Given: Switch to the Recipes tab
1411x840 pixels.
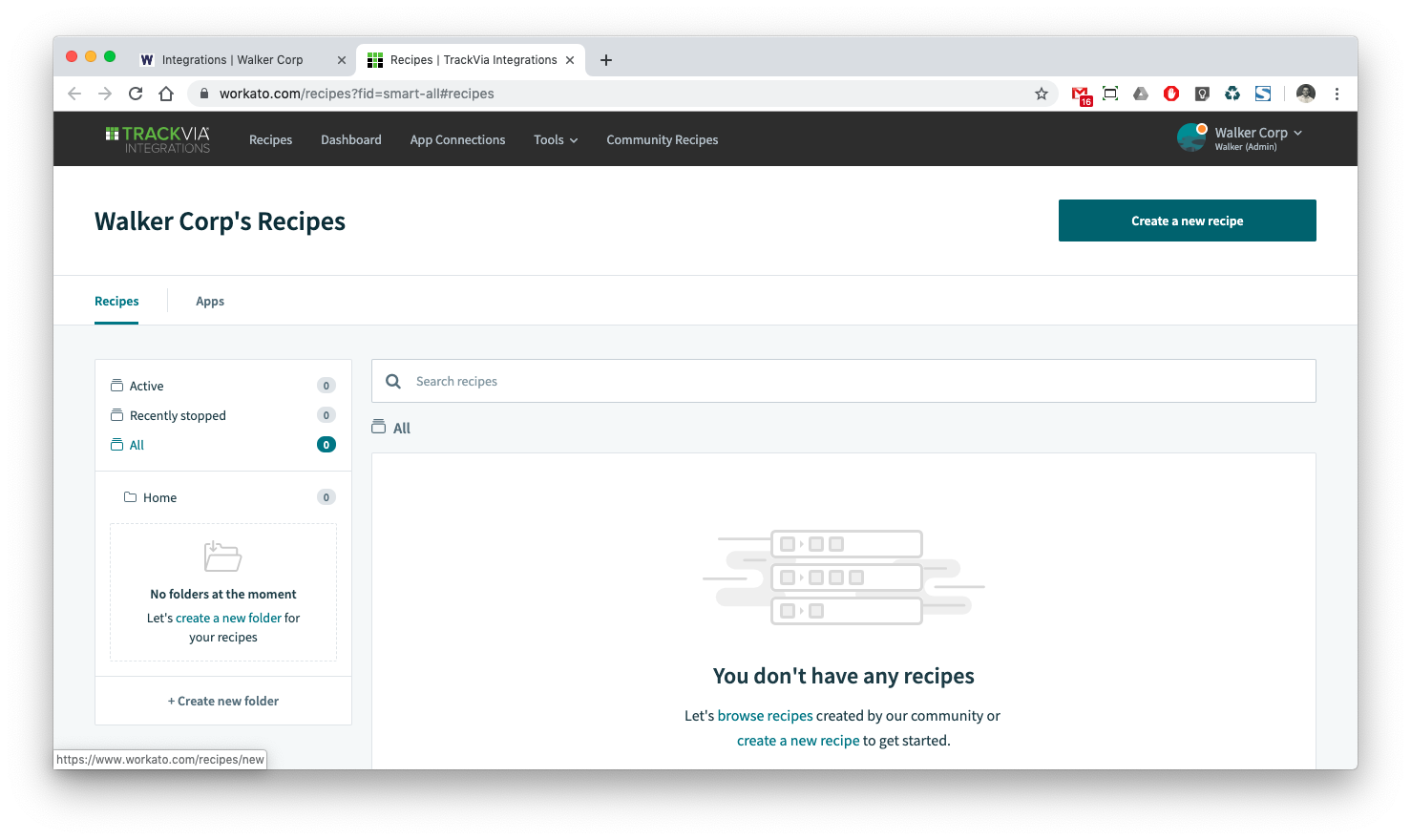Looking at the screenshot, I should tap(116, 301).
